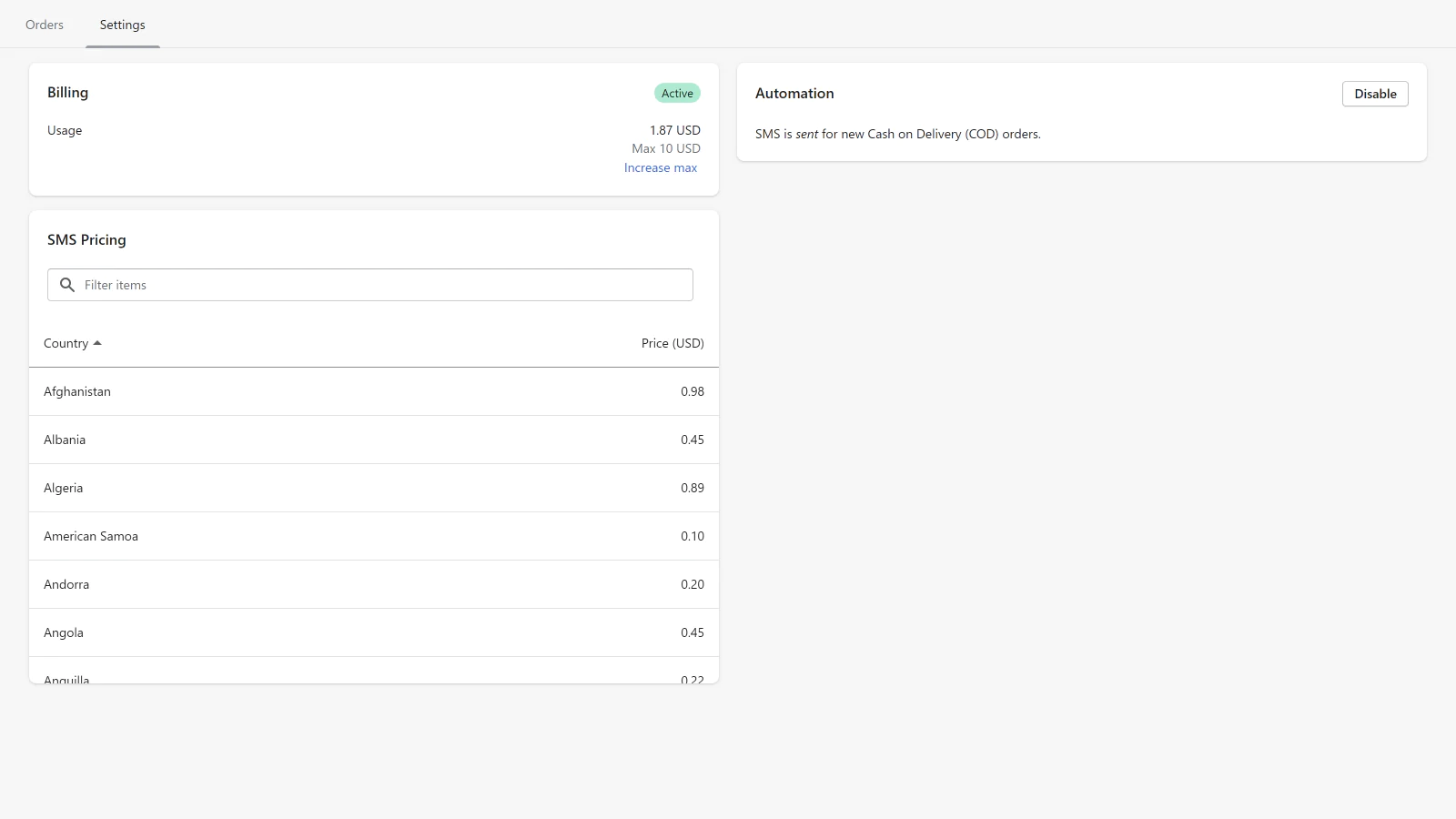Switch to the Settings tab

point(123,25)
